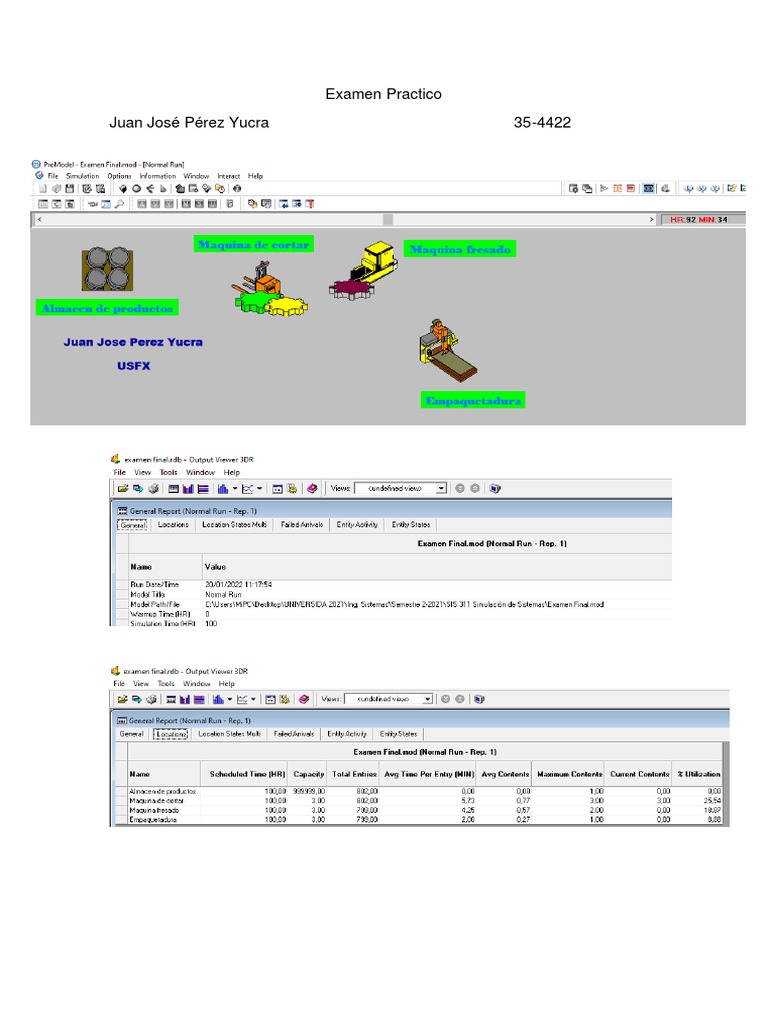
Task: Click the print icon in first Output Viewer
Action: tap(153, 488)
